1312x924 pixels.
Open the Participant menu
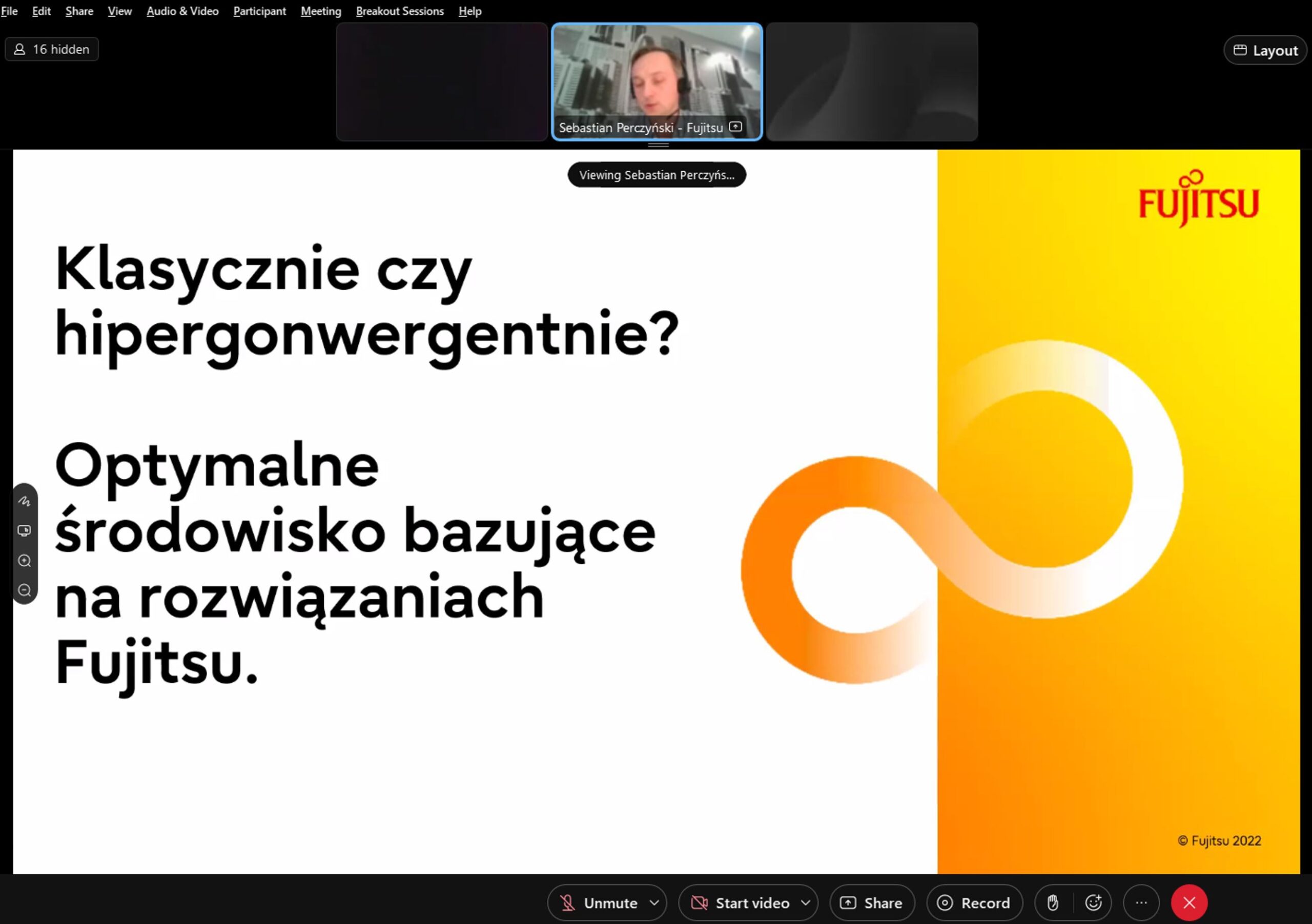(x=259, y=11)
